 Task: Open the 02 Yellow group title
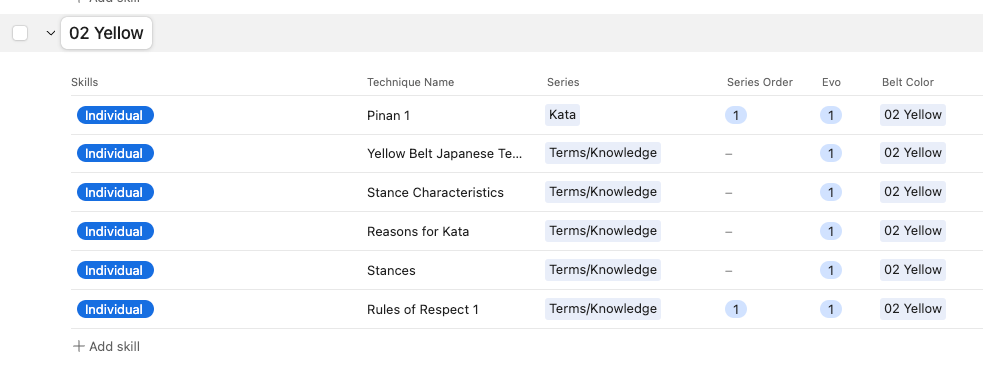tap(106, 33)
